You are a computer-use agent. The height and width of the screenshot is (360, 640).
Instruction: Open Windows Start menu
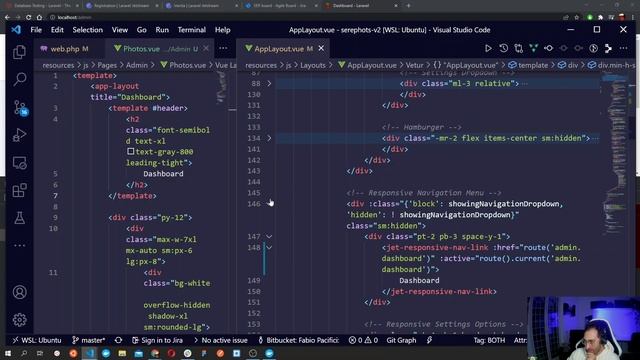point(7,353)
